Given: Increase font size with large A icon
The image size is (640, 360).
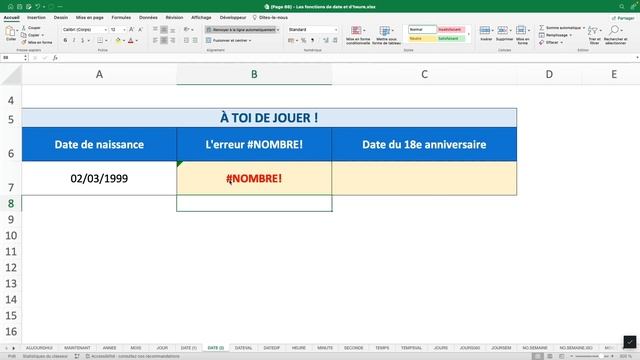Looking at the screenshot, I should [x=131, y=29].
